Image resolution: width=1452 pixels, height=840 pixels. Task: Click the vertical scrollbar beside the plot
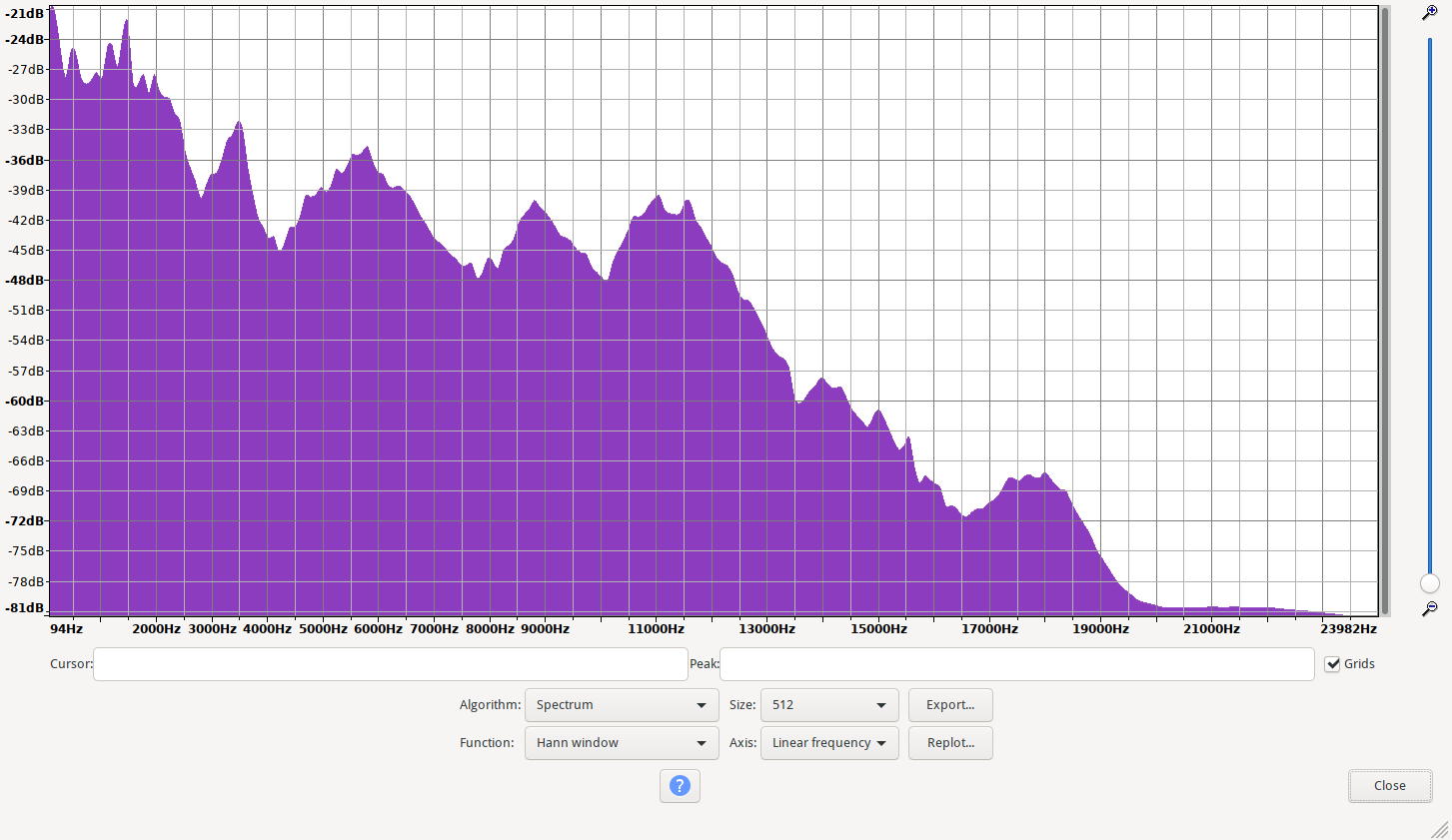click(x=1385, y=311)
